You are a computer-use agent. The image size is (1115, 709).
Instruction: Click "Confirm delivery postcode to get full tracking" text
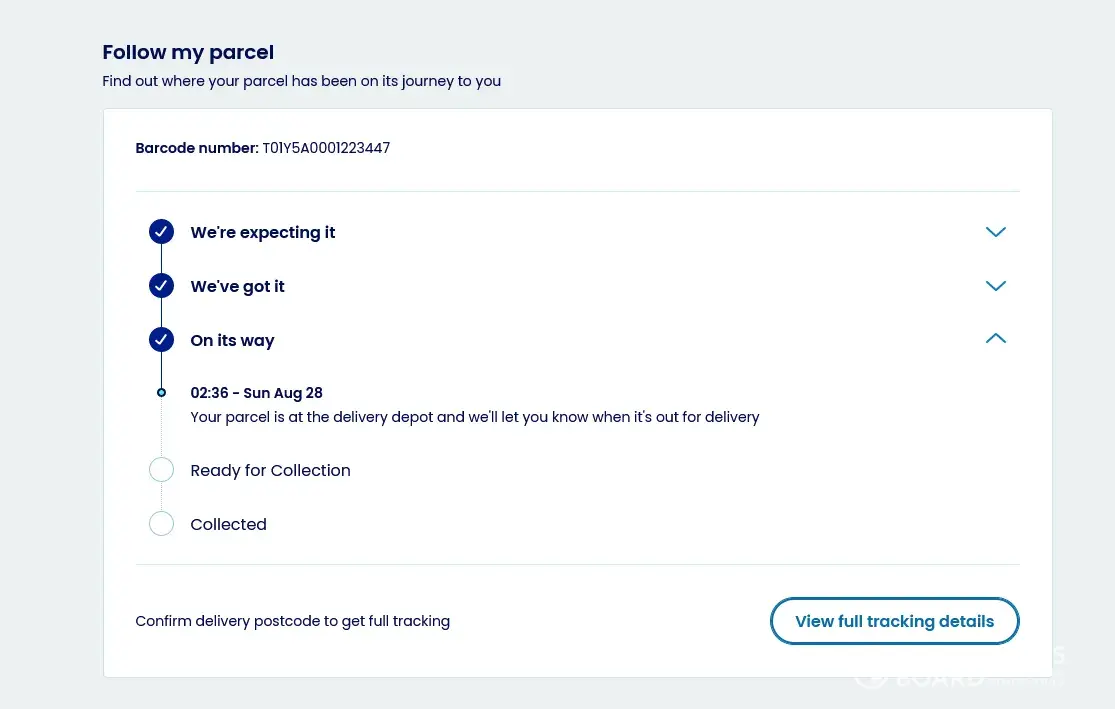[293, 621]
